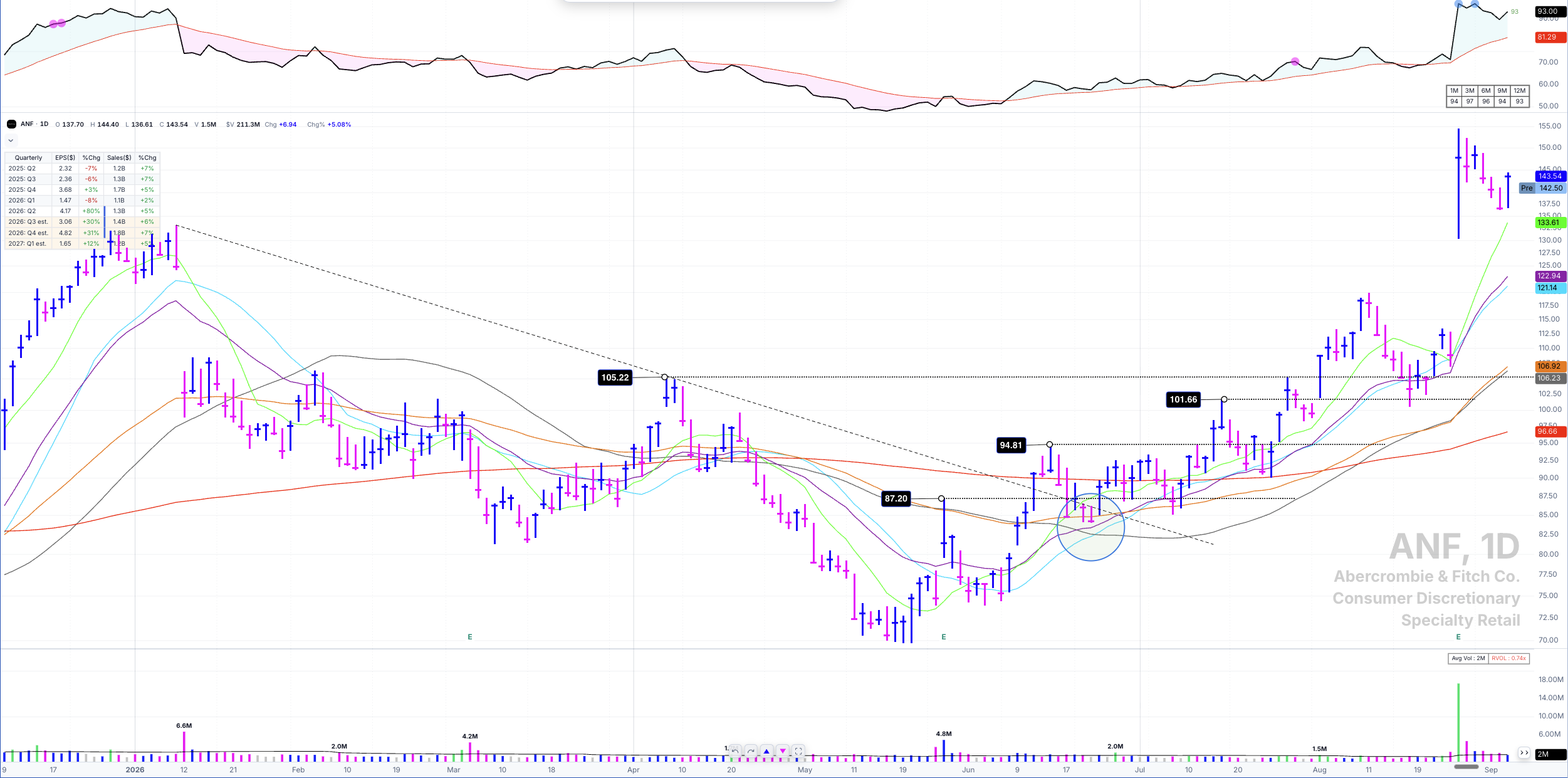This screenshot has width=1568, height=778.
Task: Click the 'RVOL : 0.74x' label
Action: coord(1508,658)
